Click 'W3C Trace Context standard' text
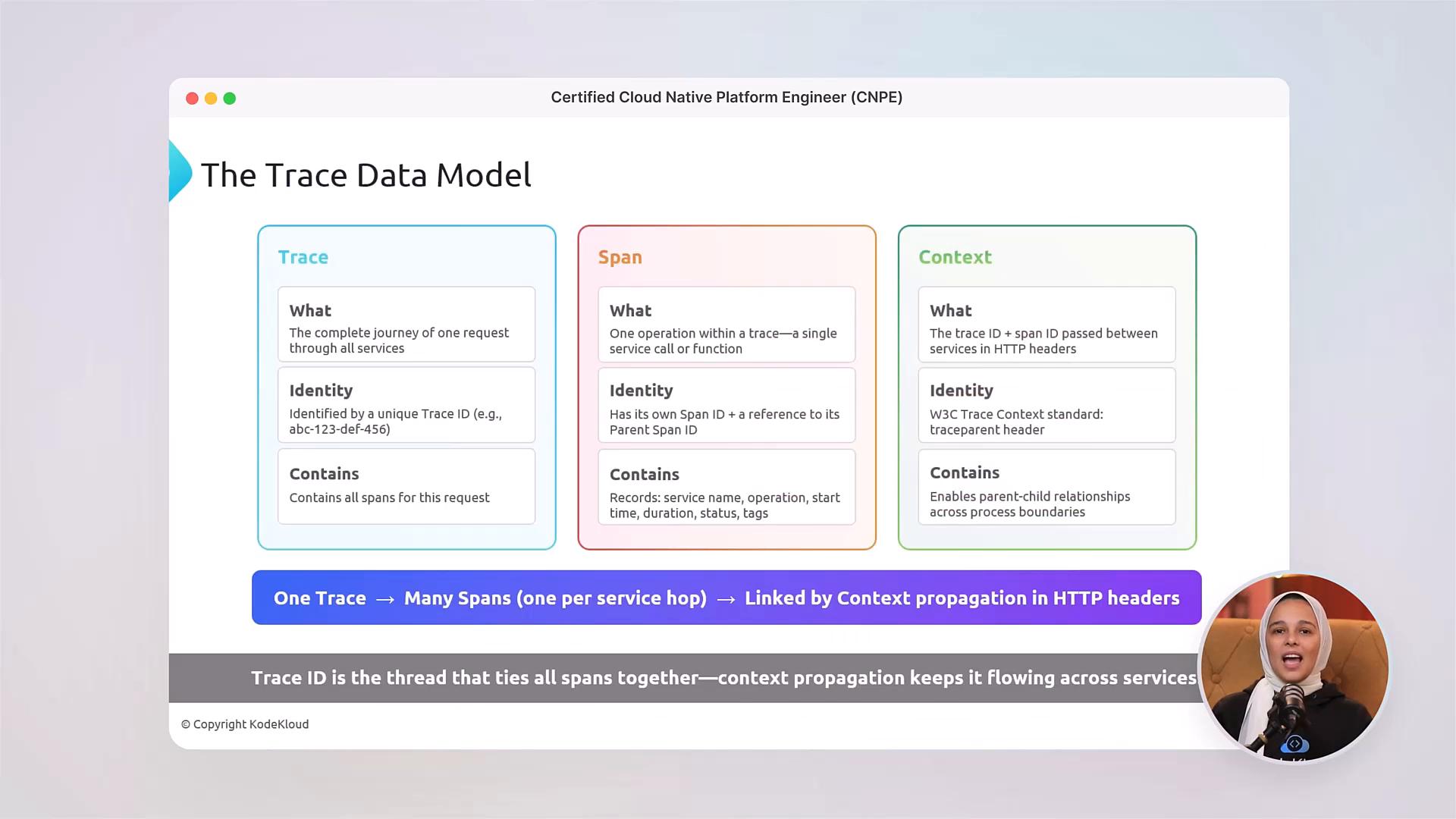Viewport: 1456px width, 819px height. pos(1016,415)
